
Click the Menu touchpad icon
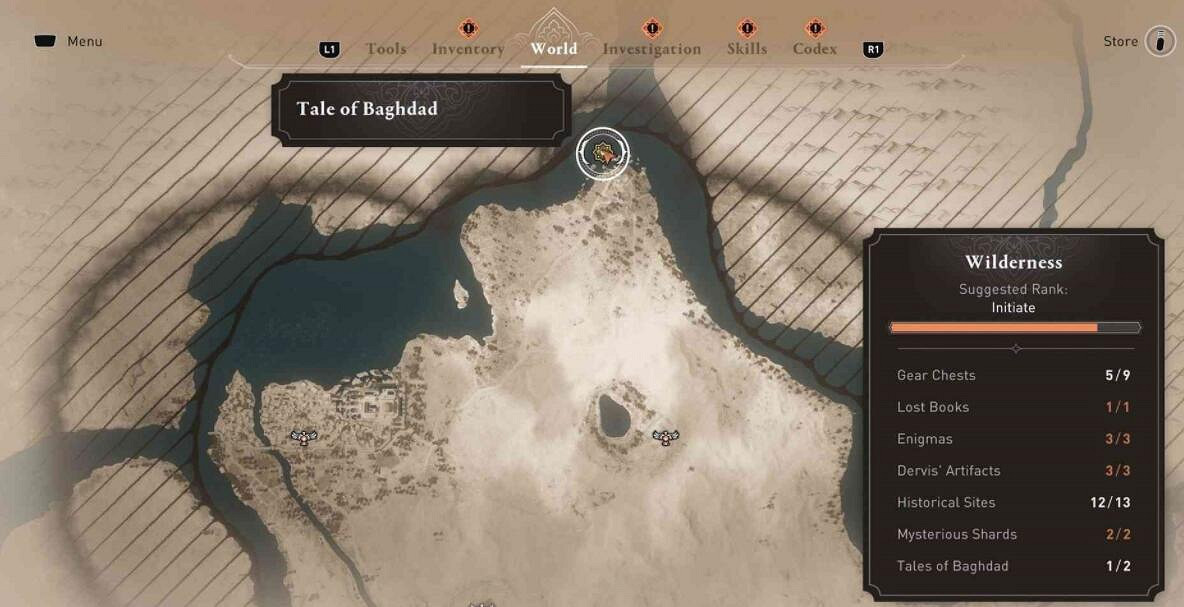click(45, 41)
